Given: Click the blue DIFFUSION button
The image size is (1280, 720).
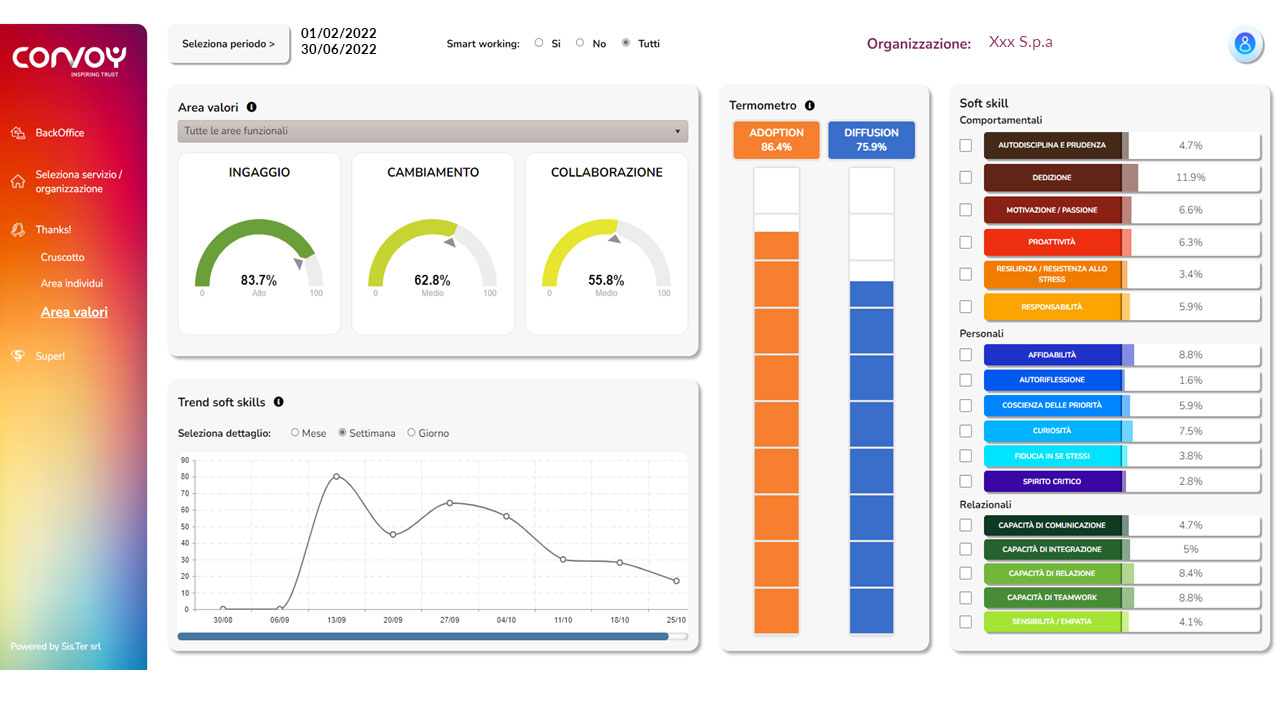Looking at the screenshot, I should point(871,140).
